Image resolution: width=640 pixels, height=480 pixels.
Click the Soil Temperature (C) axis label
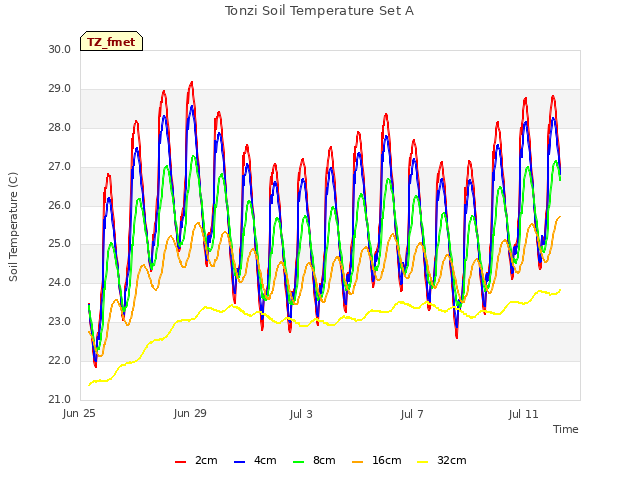tap(13, 227)
